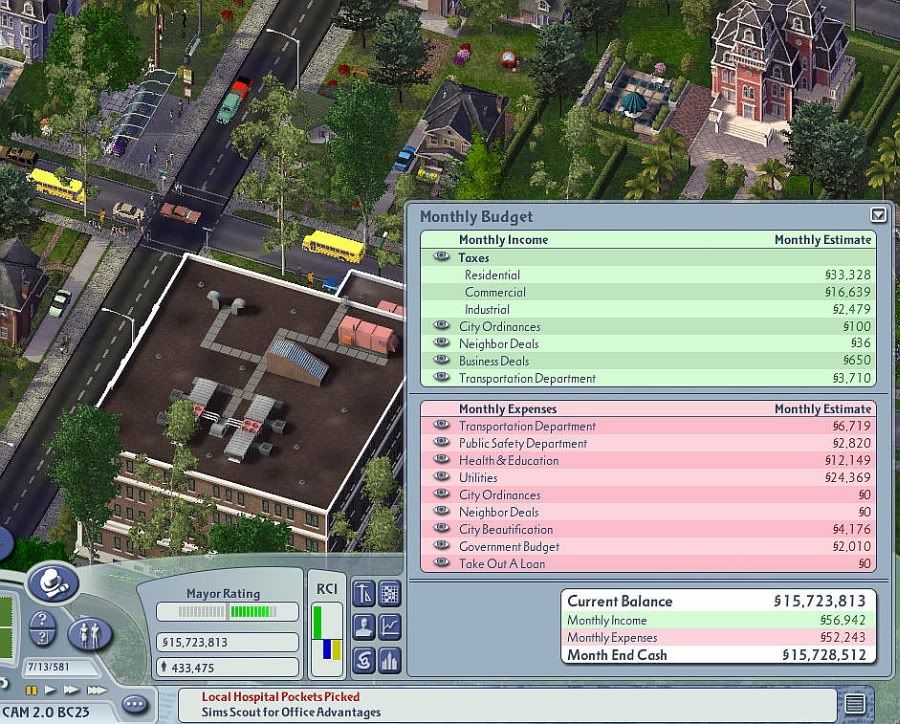
Task: Click the eye icon beside Business Deals
Action: coord(441,359)
